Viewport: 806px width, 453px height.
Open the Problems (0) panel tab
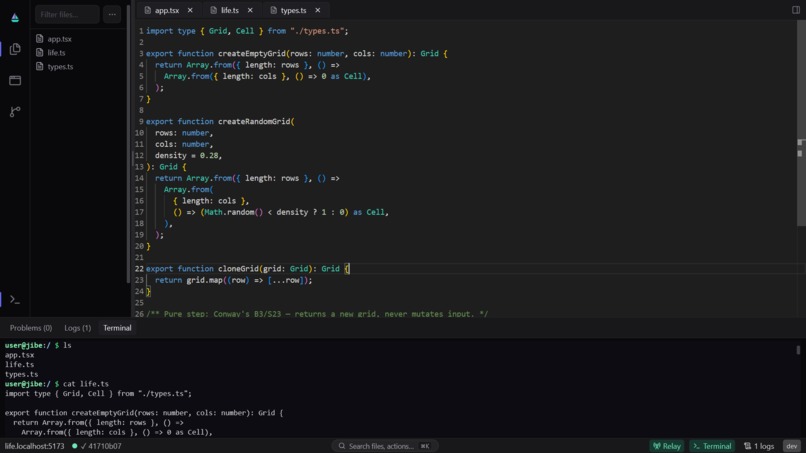pos(31,328)
